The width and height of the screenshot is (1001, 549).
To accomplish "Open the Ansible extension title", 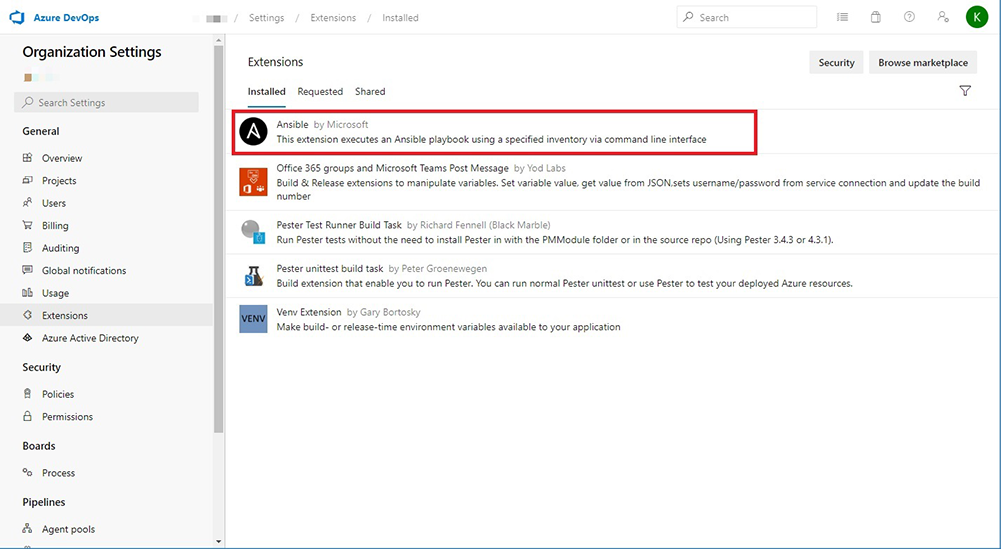I will point(292,124).
